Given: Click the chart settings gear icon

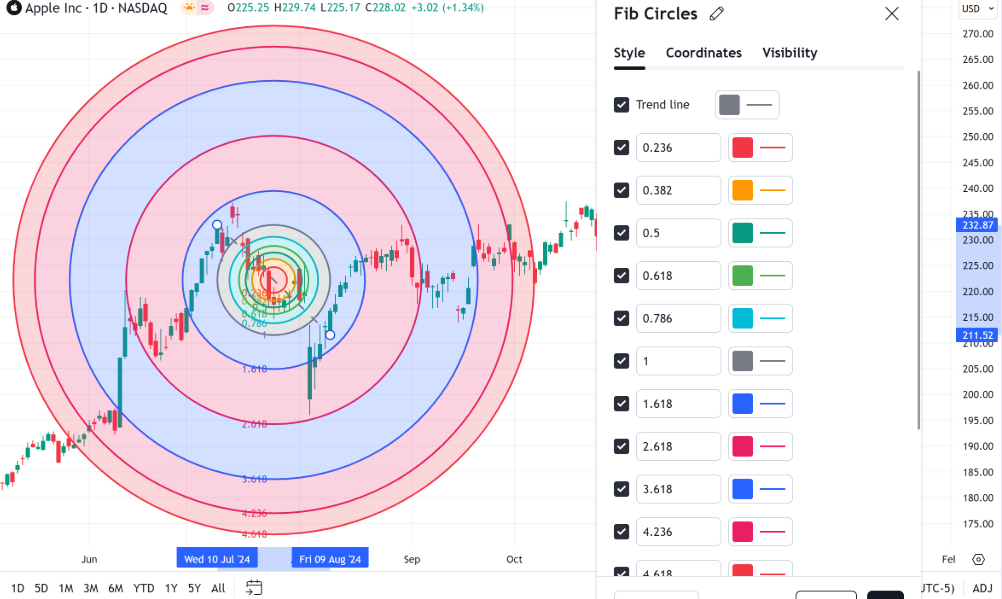Looking at the screenshot, I should 978,560.
